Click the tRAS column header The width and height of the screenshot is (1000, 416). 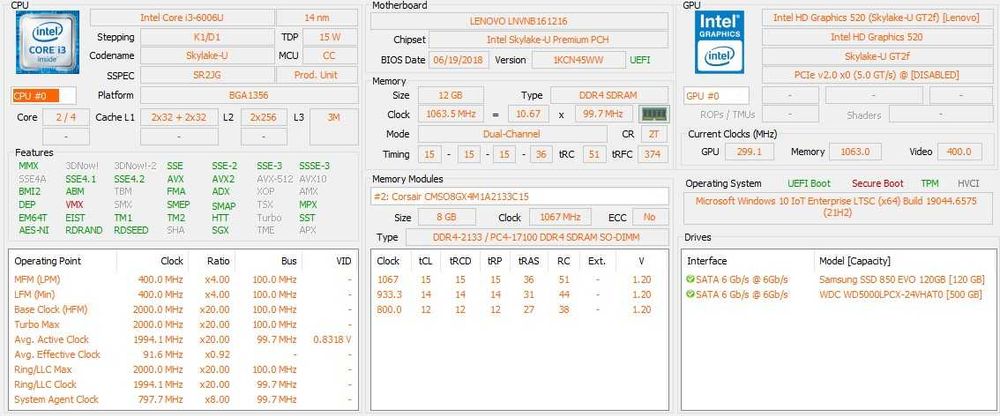coord(528,261)
